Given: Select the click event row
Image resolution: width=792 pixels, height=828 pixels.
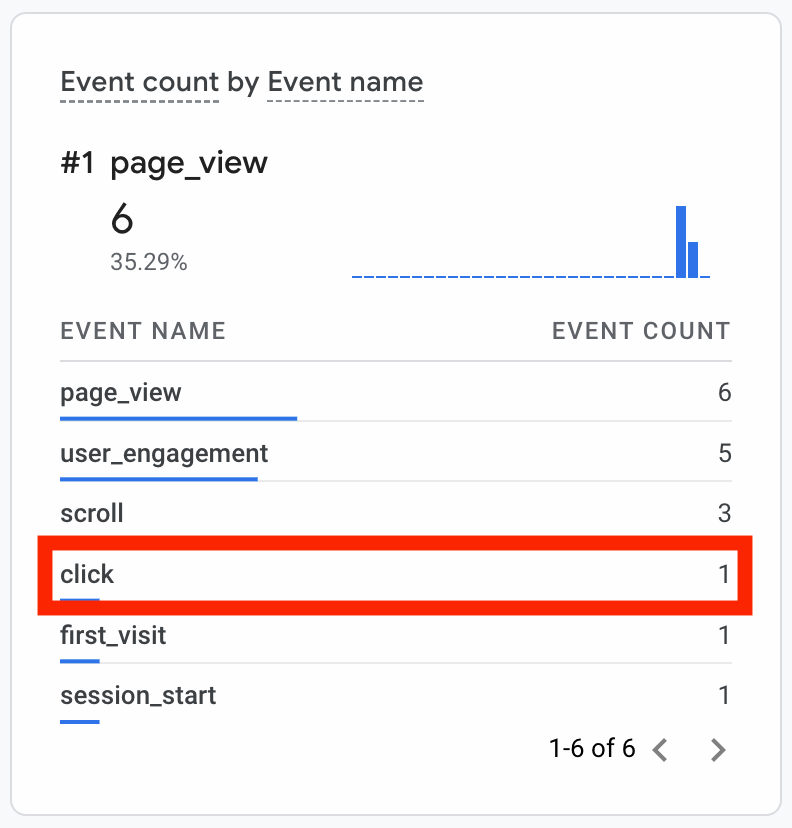Looking at the screenshot, I should 395,575.
